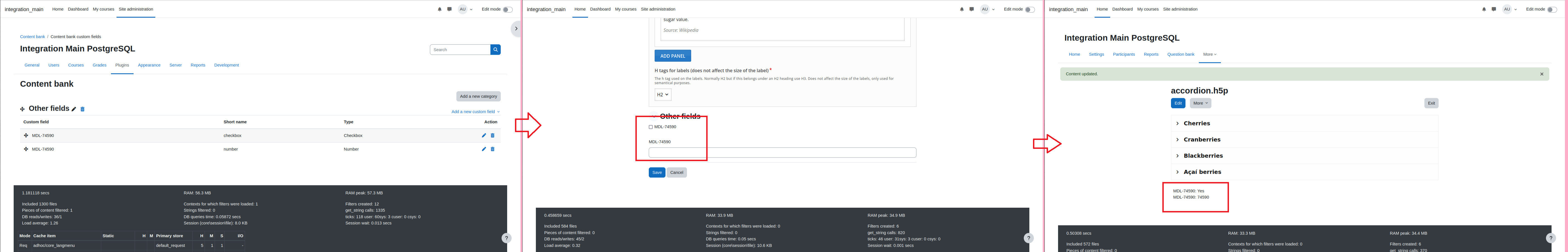Click the notifications bell in the right screenshot
This screenshot has height=252, width=1568.
(1484, 9)
